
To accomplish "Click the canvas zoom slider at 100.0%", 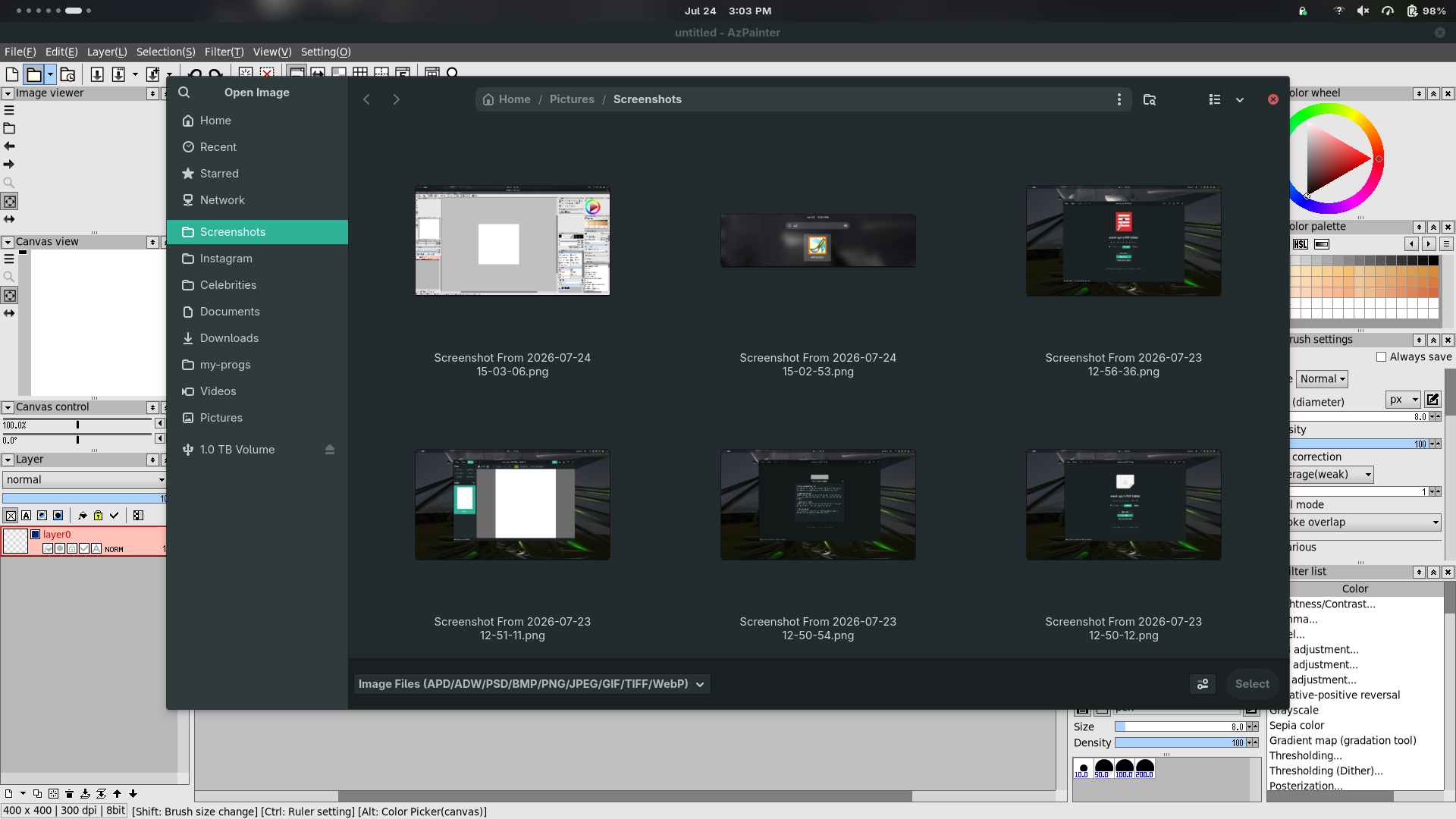I will click(77, 425).
